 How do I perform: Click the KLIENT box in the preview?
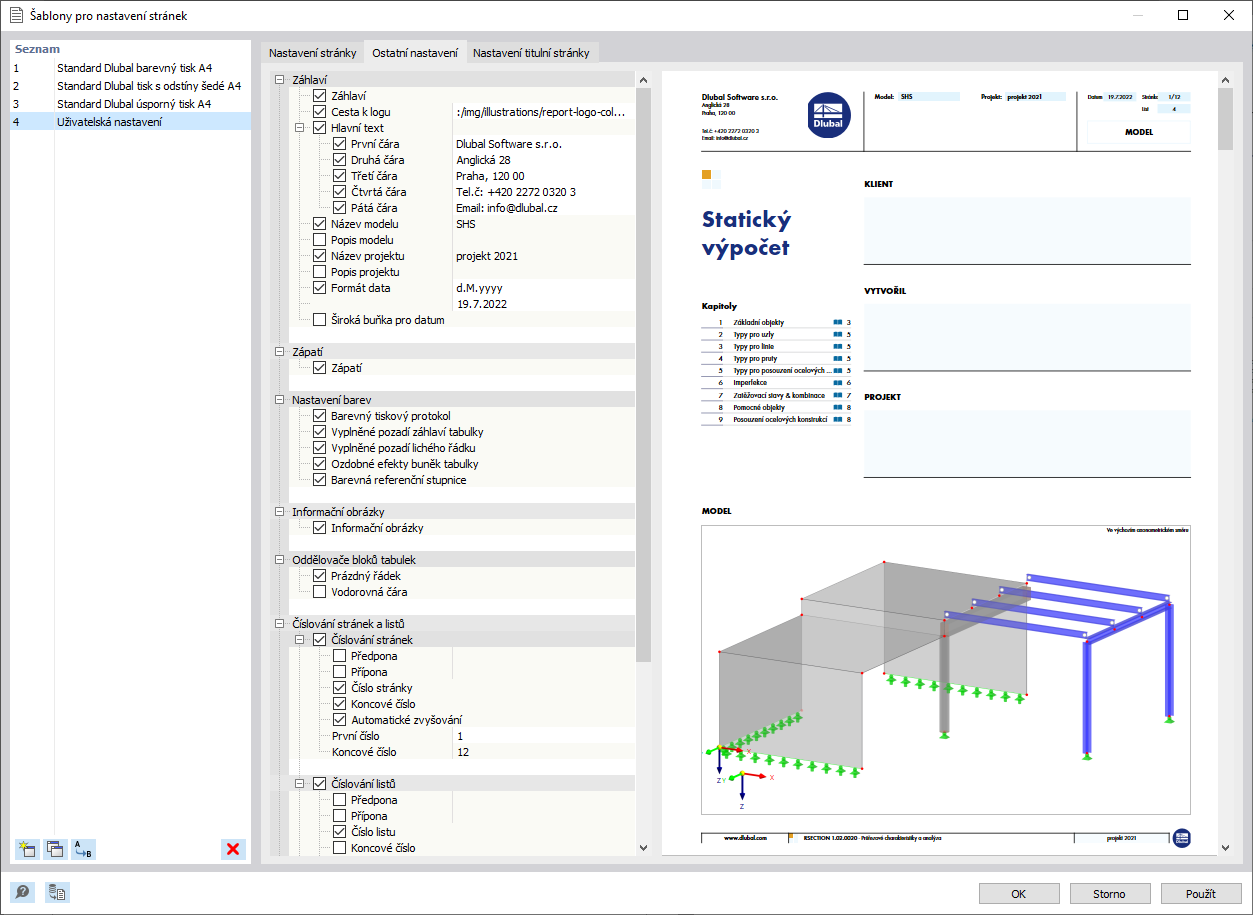point(1027,230)
